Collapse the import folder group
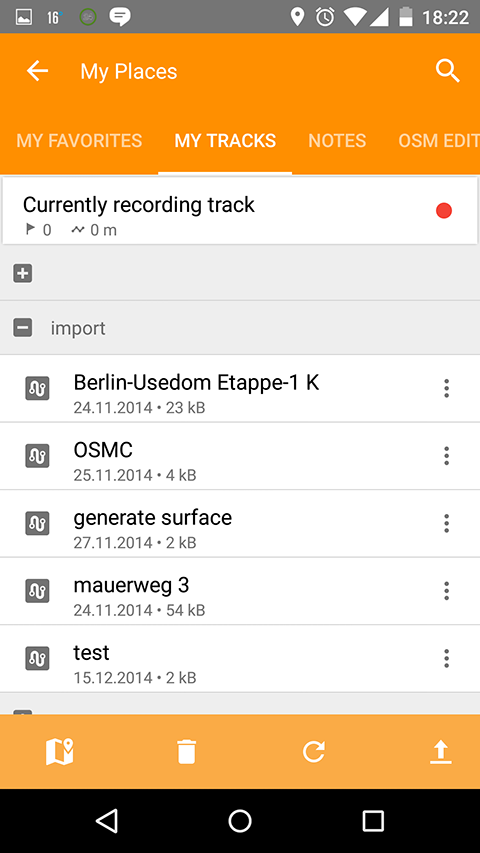The width and height of the screenshot is (480, 853). (x=23, y=328)
